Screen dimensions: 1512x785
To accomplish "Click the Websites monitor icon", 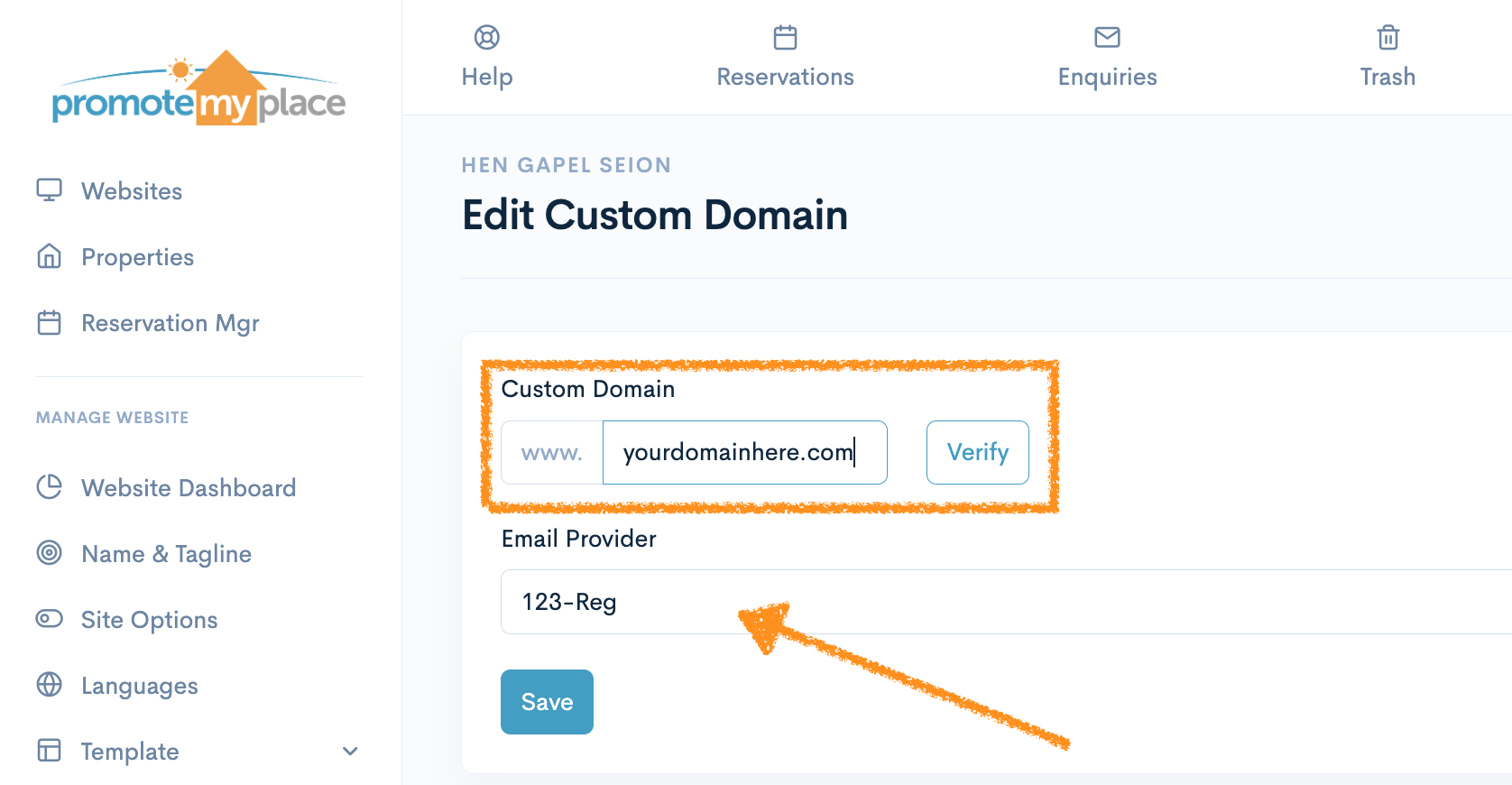I will pos(50,190).
